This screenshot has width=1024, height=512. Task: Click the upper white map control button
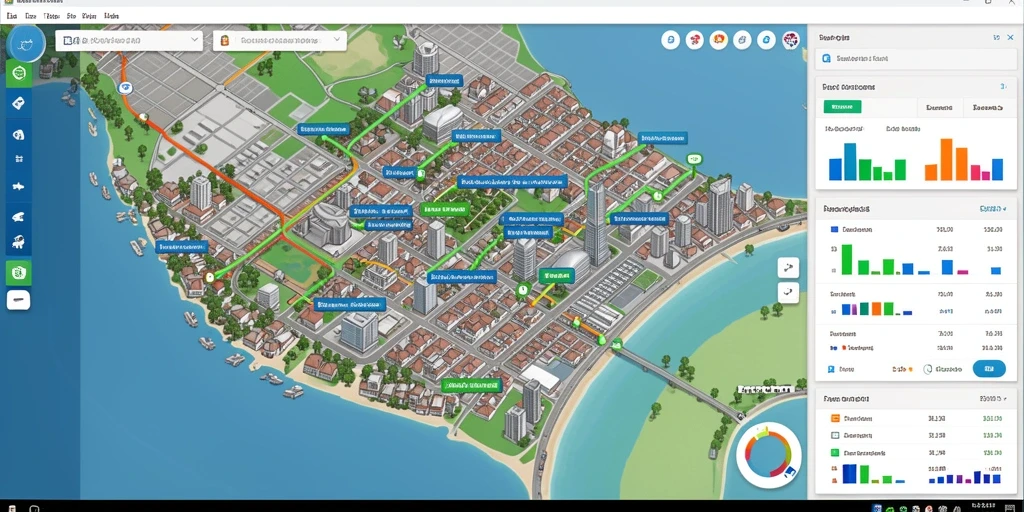point(788,267)
